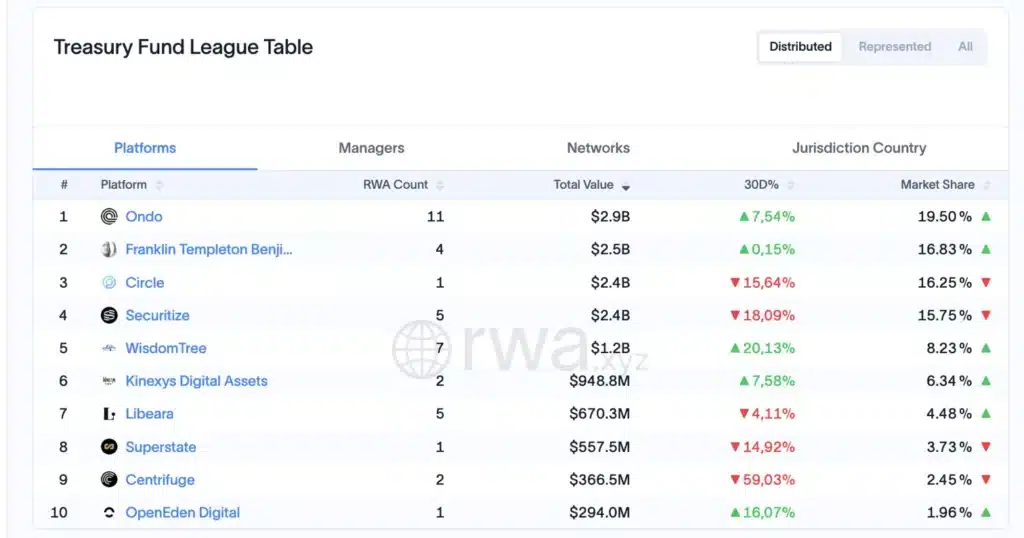This screenshot has width=1024, height=538.
Task: Click Ondo's $2.9B total value
Action: tap(610, 217)
